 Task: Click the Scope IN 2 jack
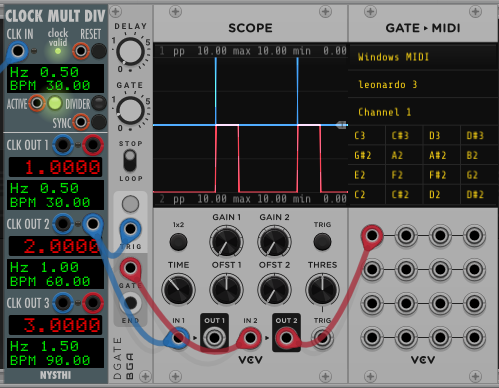[250, 338]
